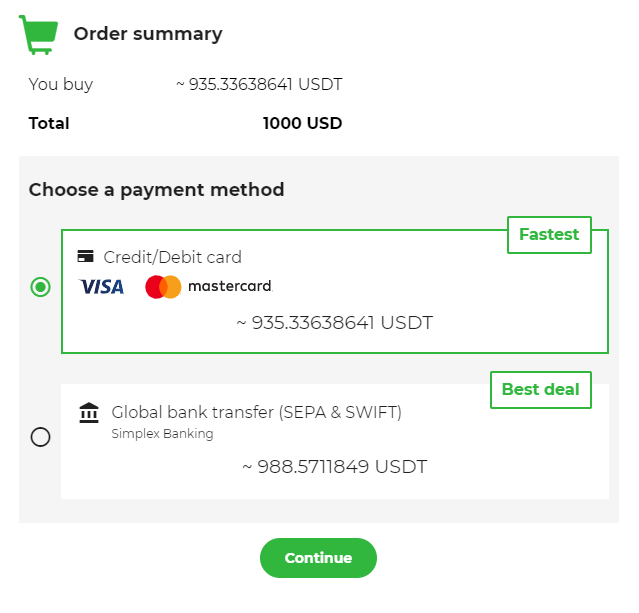Click the credit card icon
This screenshot has height=613, width=639.
(86, 257)
